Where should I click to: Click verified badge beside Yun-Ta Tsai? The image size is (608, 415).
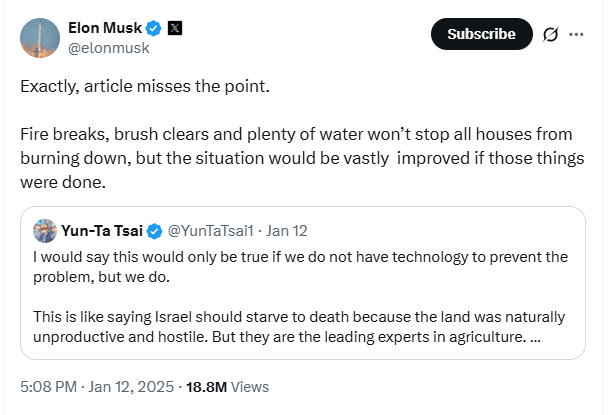click(155, 231)
